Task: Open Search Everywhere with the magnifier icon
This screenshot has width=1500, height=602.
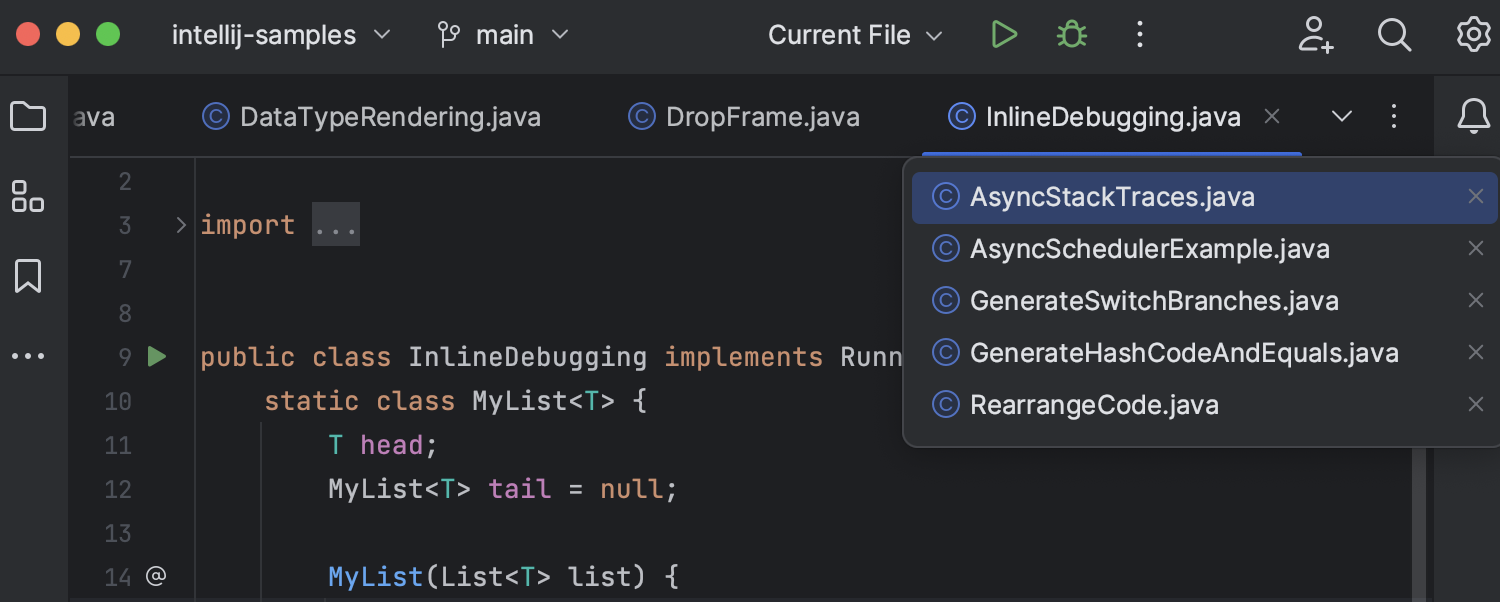Action: (1394, 34)
